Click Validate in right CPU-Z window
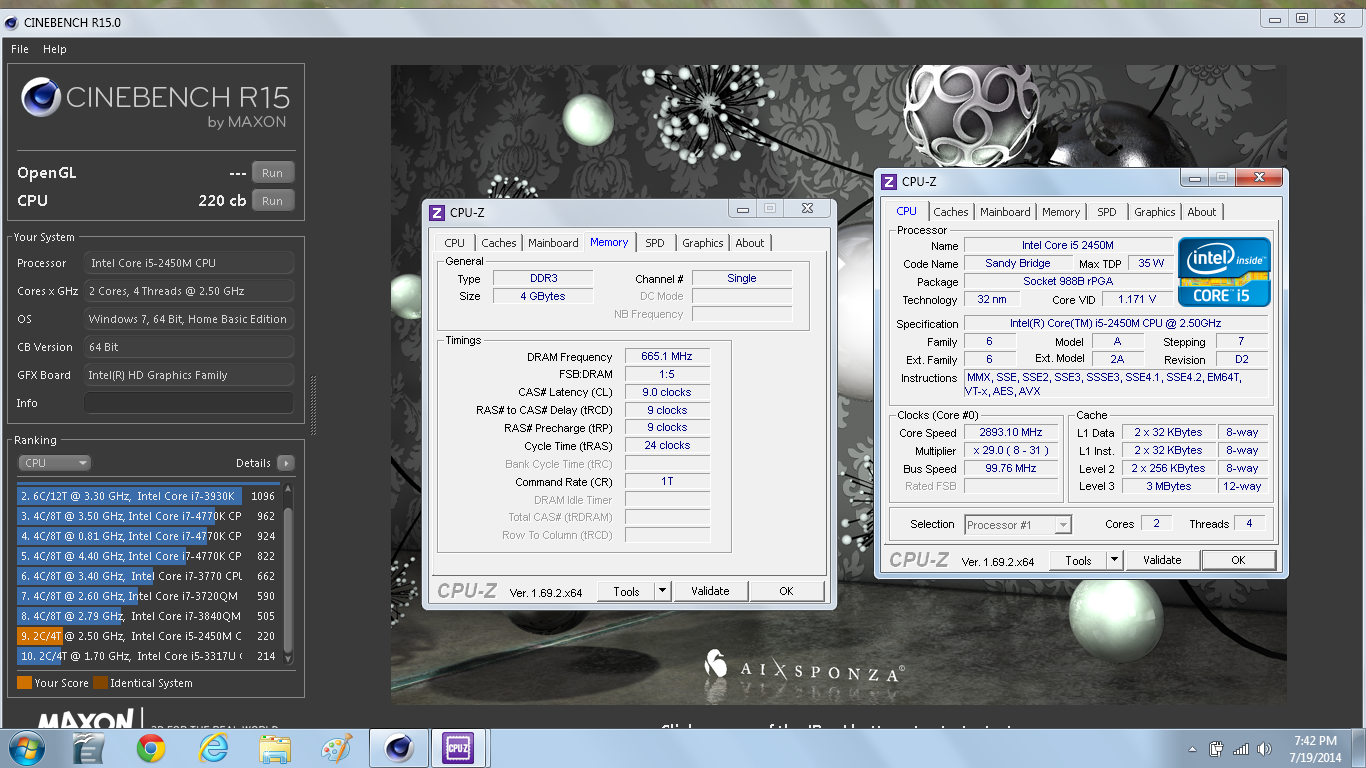The height and width of the screenshot is (768, 1366). tap(1162, 560)
